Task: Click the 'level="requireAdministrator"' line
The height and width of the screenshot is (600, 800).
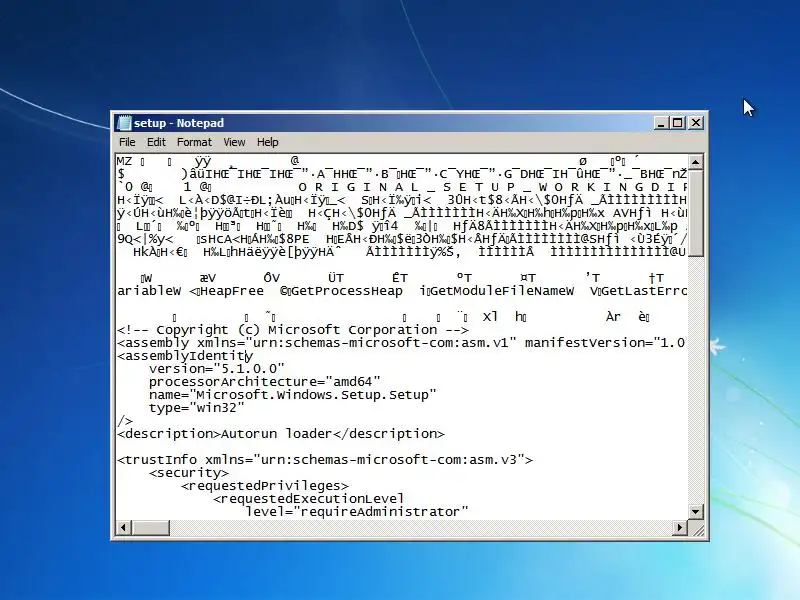Action: click(357, 512)
